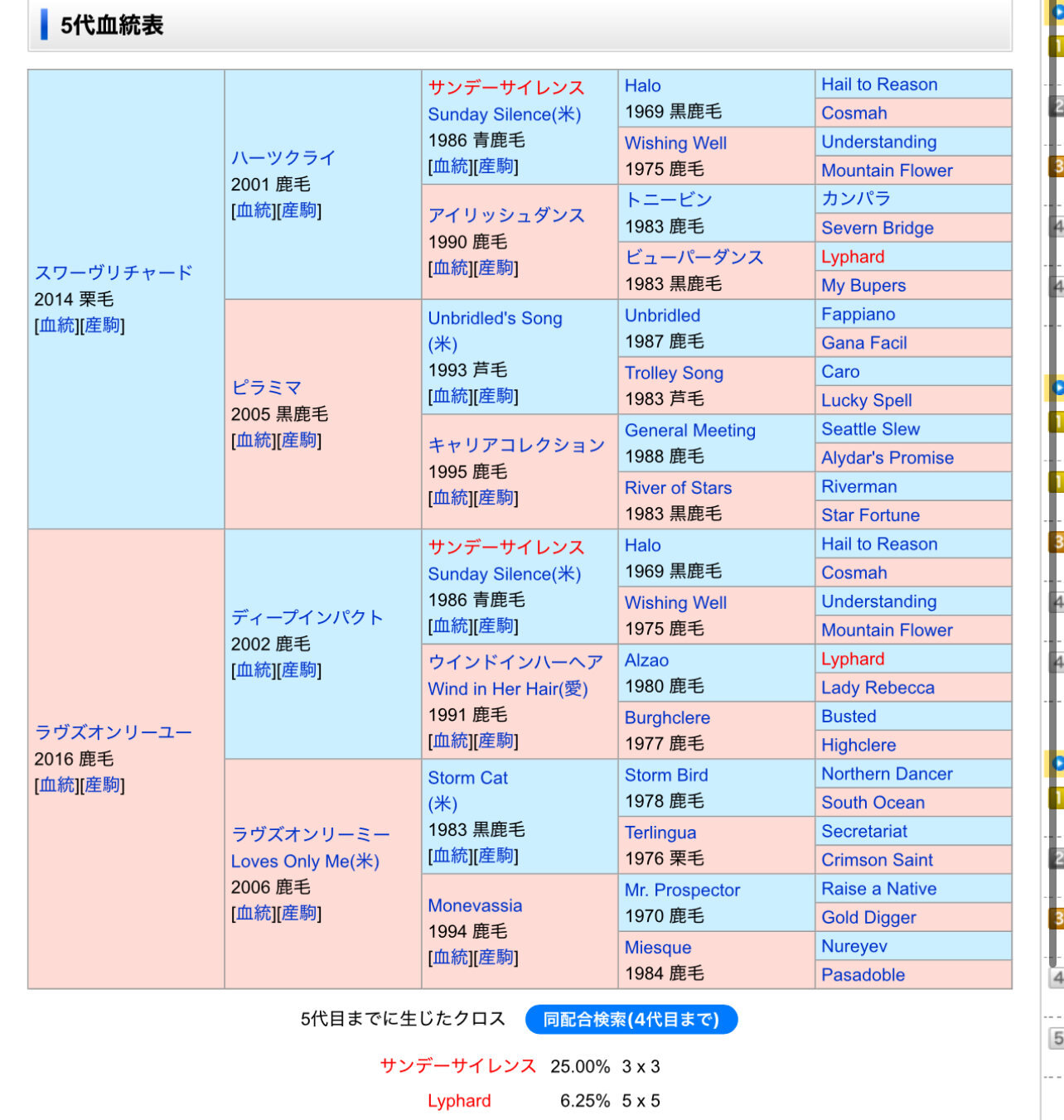Open ハーツクライ pedigree entry
The width and height of the screenshot is (1064, 1120).
point(283,157)
